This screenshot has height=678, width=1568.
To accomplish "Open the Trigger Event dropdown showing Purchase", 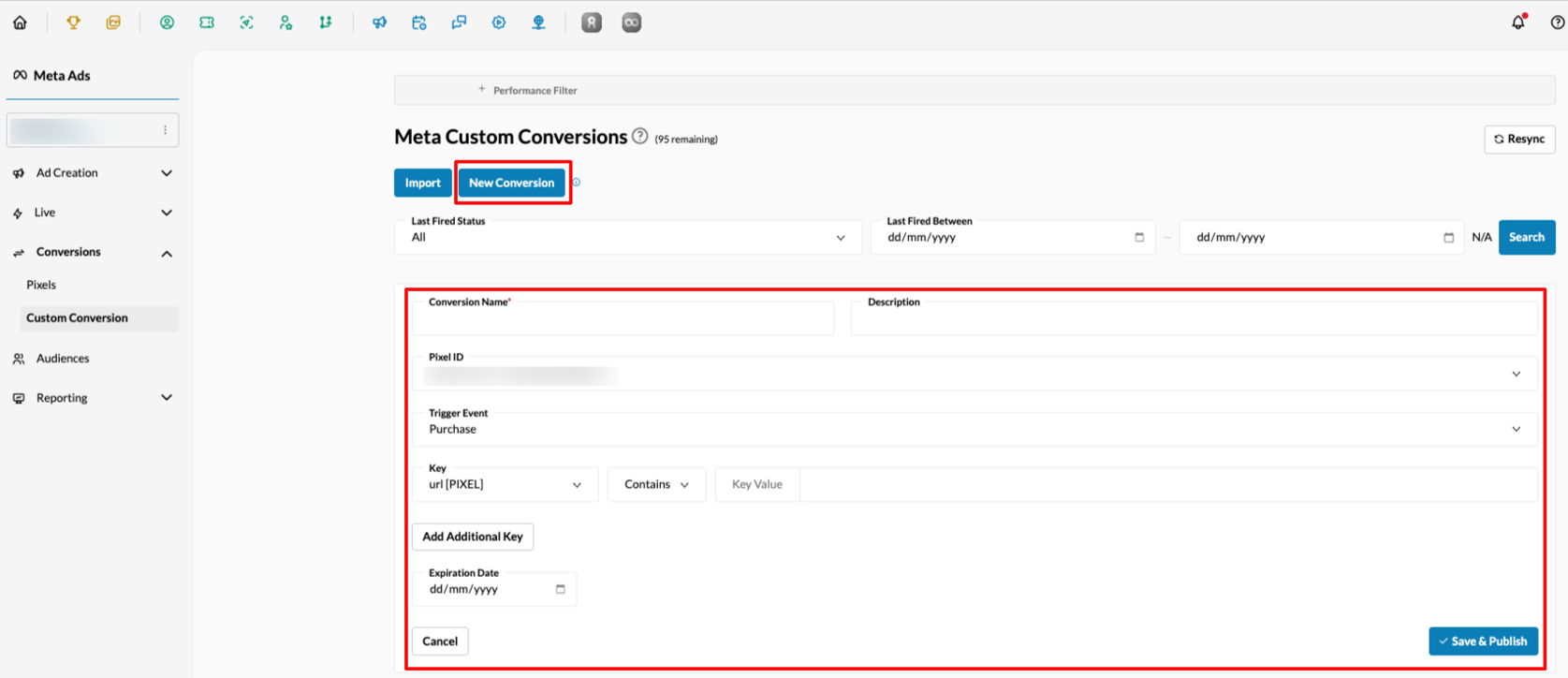I will point(975,429).
